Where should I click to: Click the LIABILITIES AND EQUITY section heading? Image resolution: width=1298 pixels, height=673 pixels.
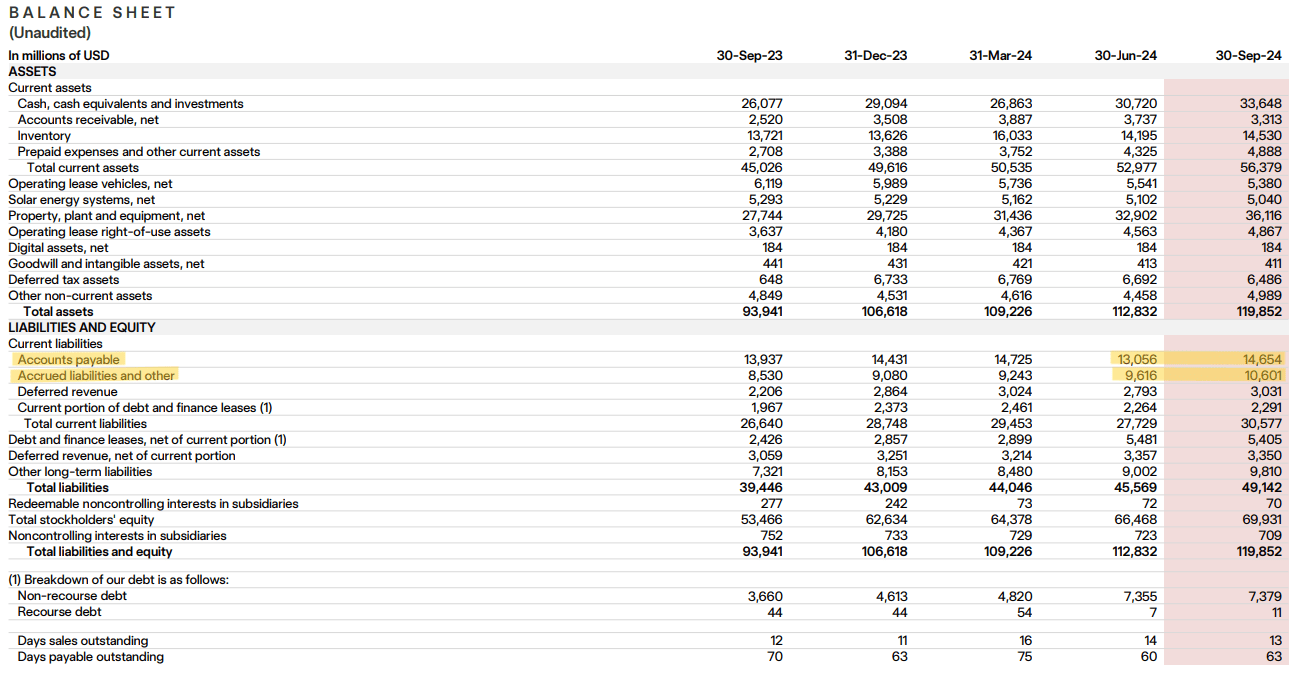point(82,328)
